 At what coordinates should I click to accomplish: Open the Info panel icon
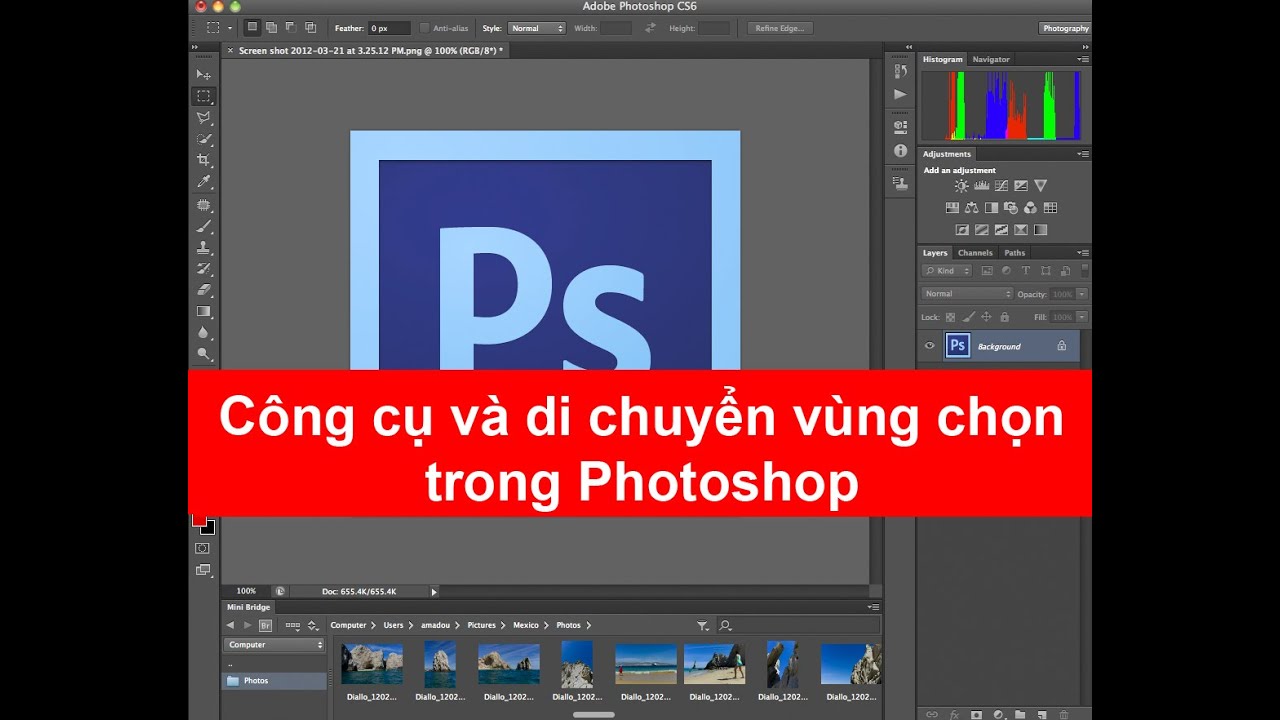[x=900, y=150]
